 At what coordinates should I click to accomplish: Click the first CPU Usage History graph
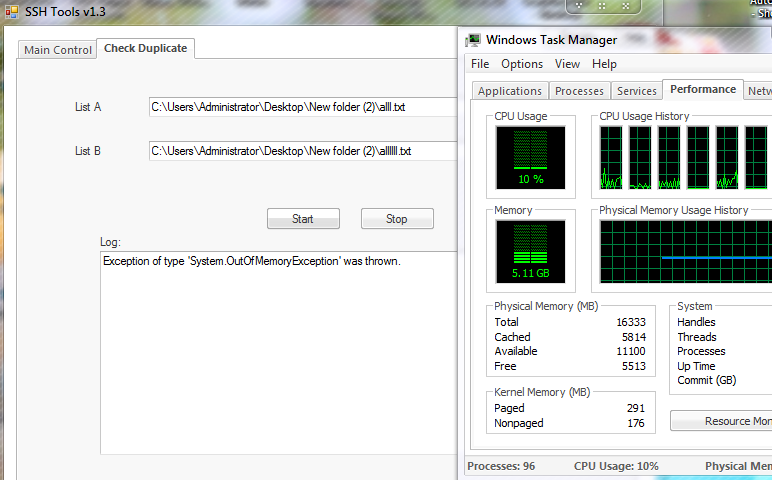[611, 158]
